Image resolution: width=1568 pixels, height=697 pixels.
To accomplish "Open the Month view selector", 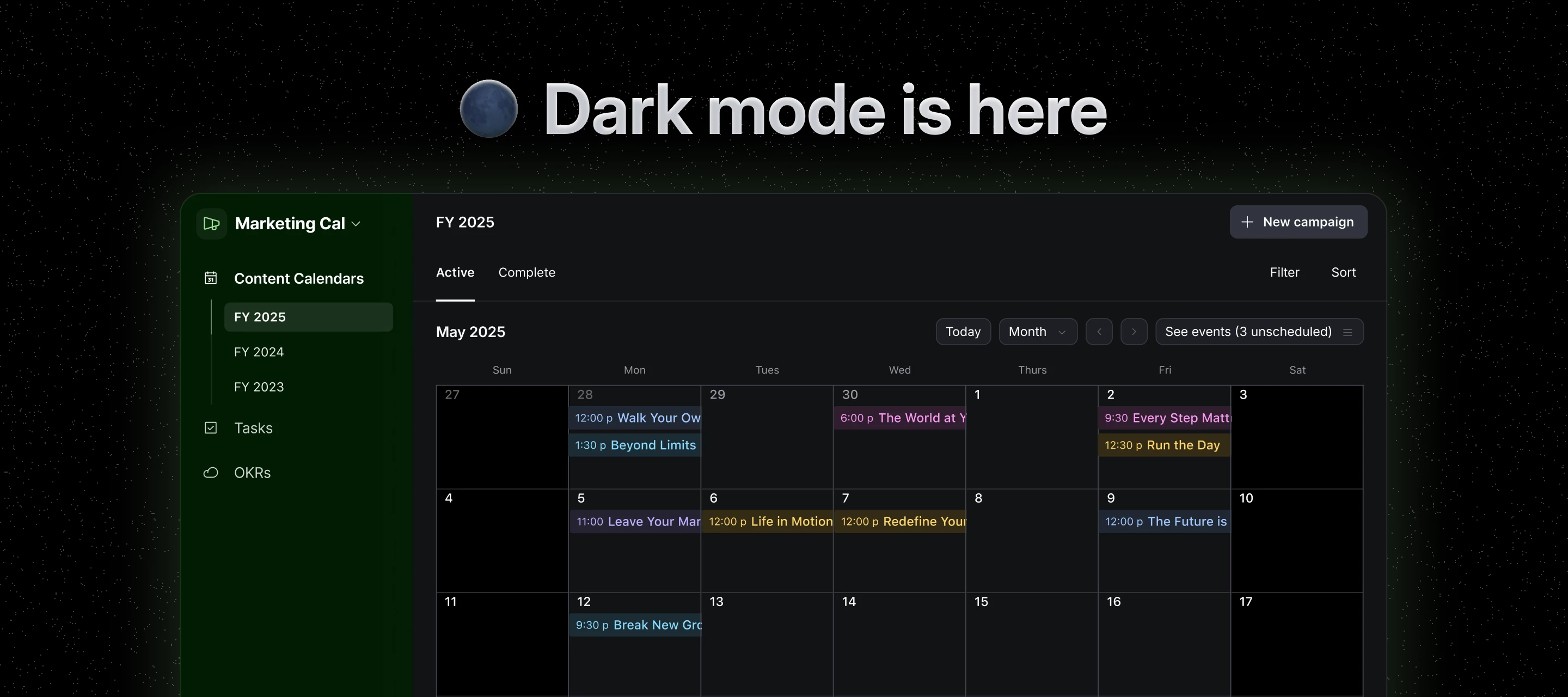I will click(x=1037, y=332).
